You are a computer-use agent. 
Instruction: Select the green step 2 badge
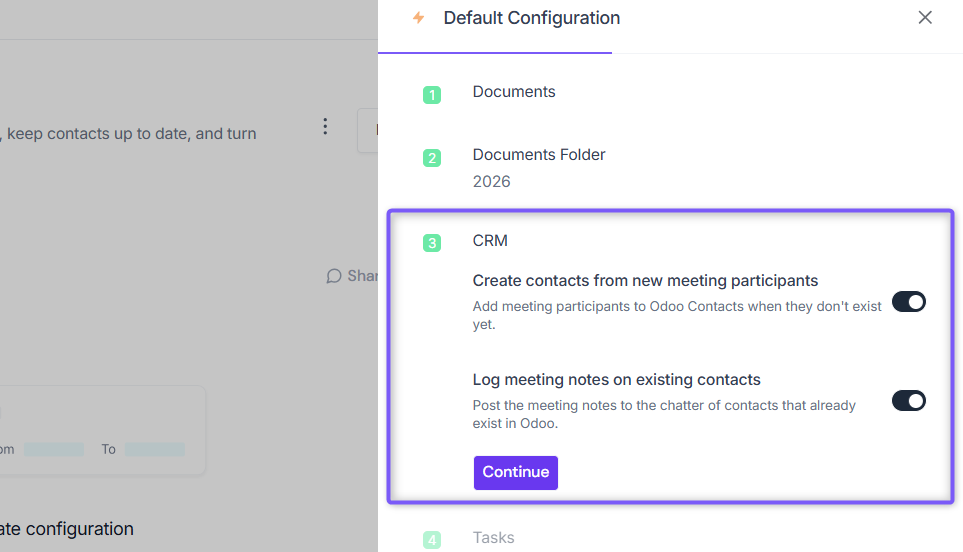click(x=432, y=158)
